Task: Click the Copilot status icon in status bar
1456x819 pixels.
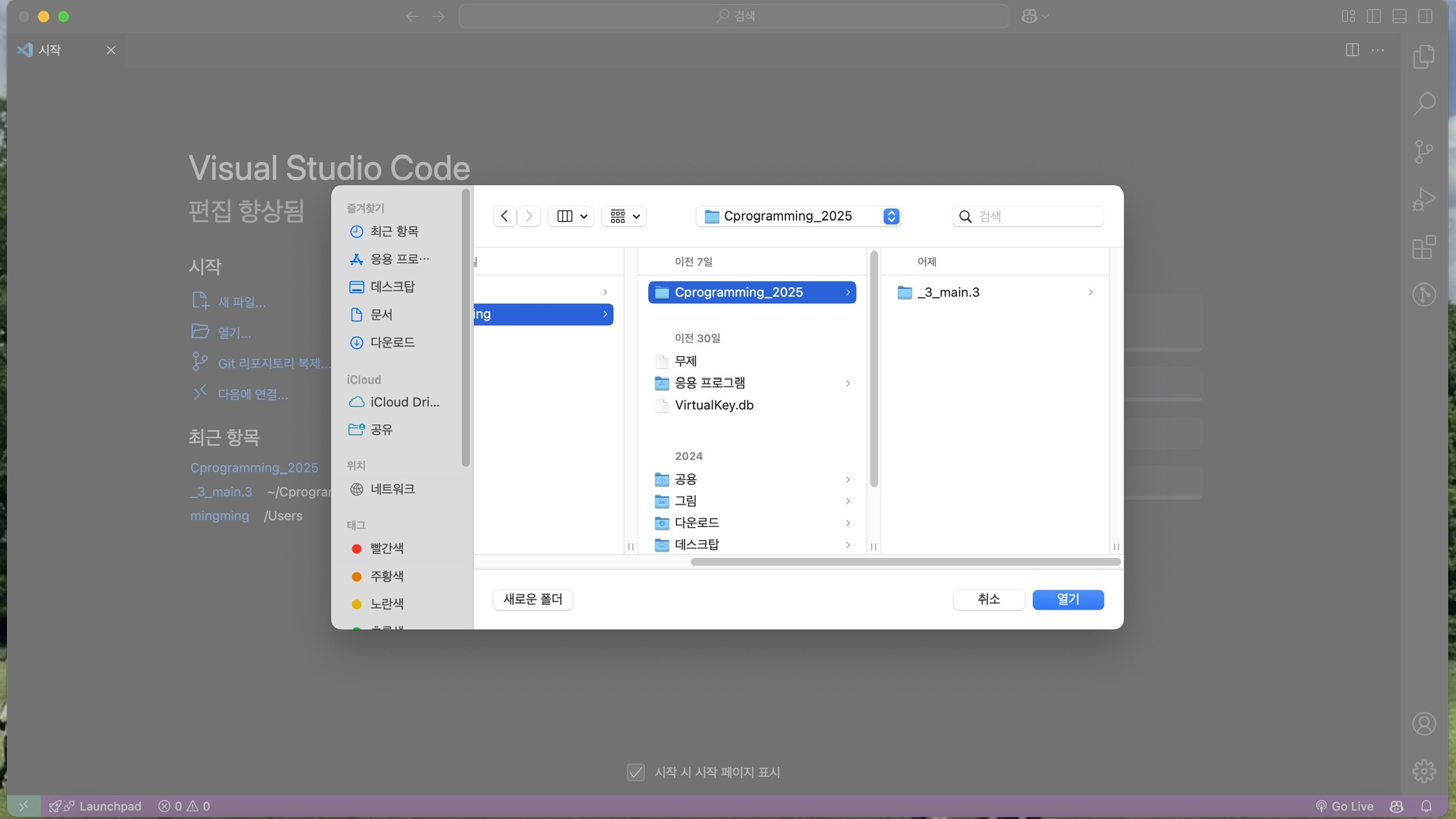Action: [x=1396, y=806]
